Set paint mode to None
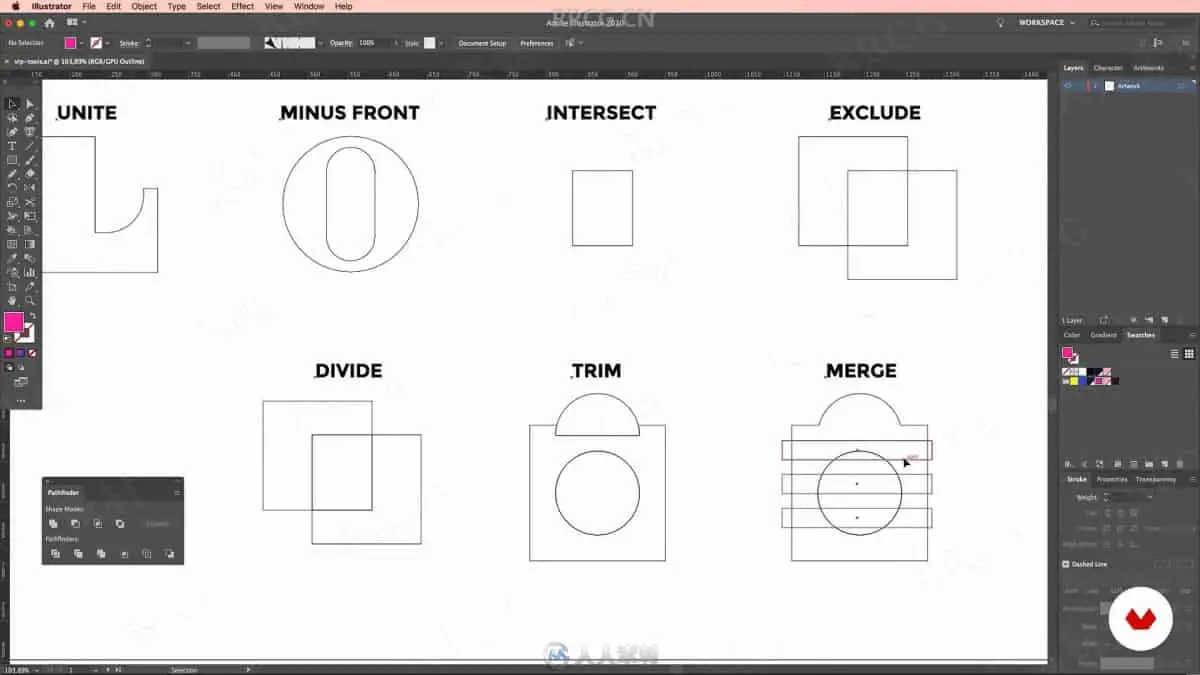 pos(33,353)
